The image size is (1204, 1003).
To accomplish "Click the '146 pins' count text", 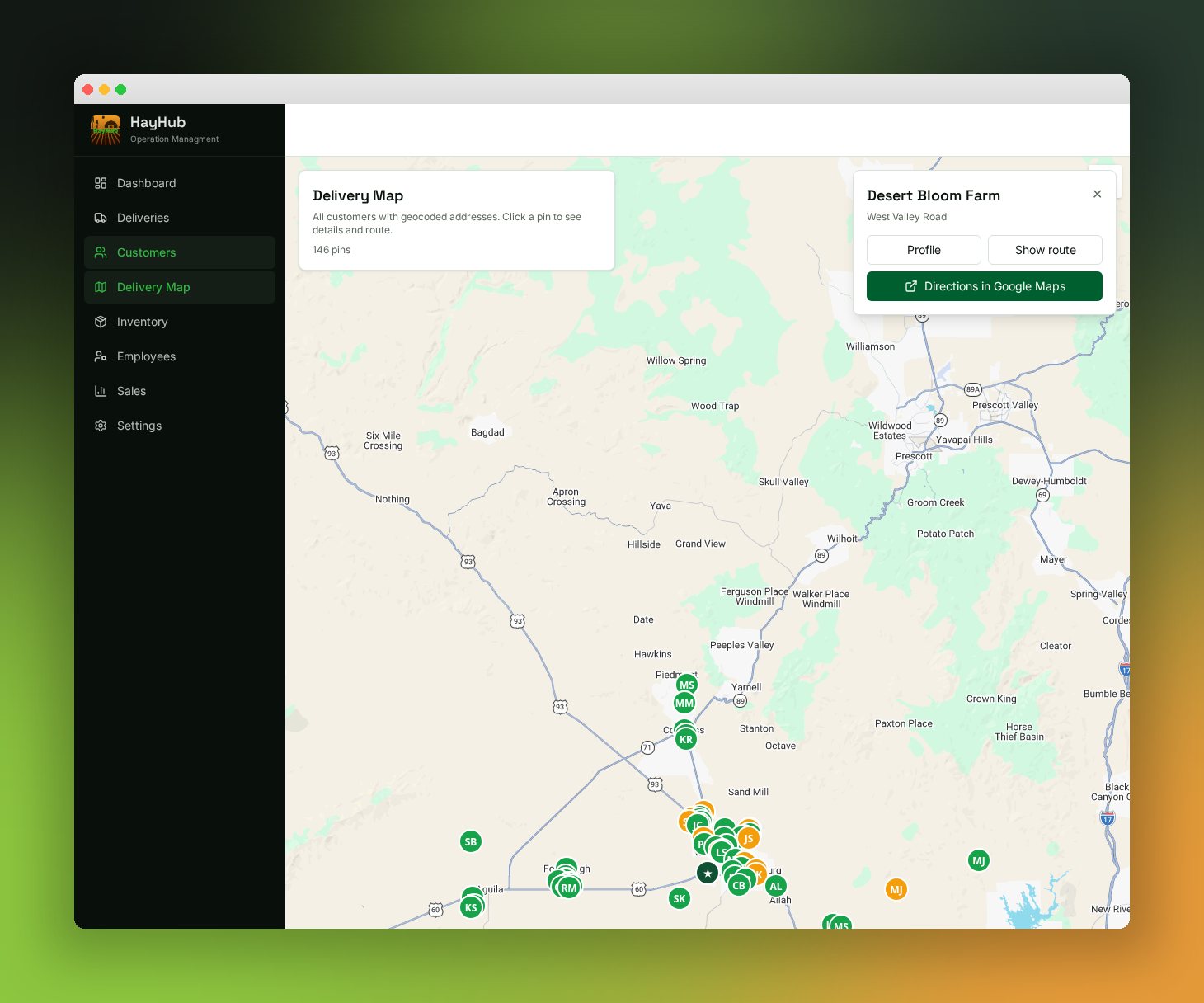I will [x=332, y=250].
